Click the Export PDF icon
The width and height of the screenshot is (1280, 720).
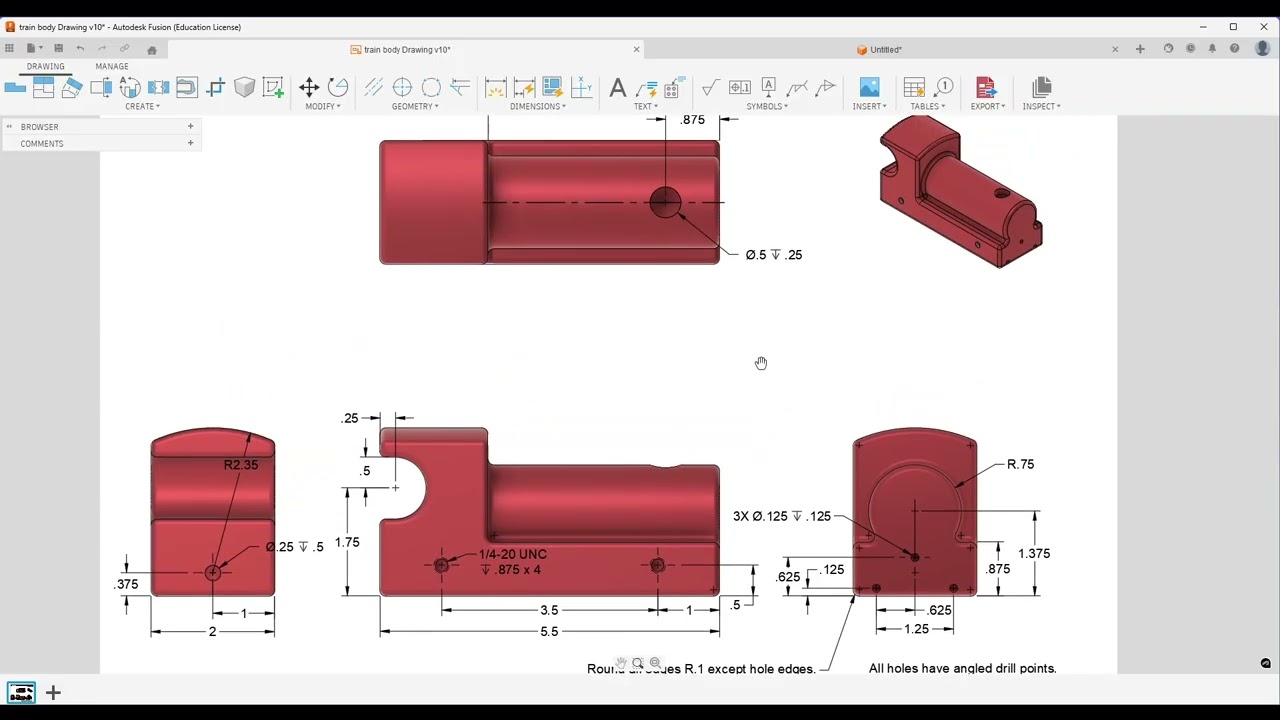click(986, 88)
